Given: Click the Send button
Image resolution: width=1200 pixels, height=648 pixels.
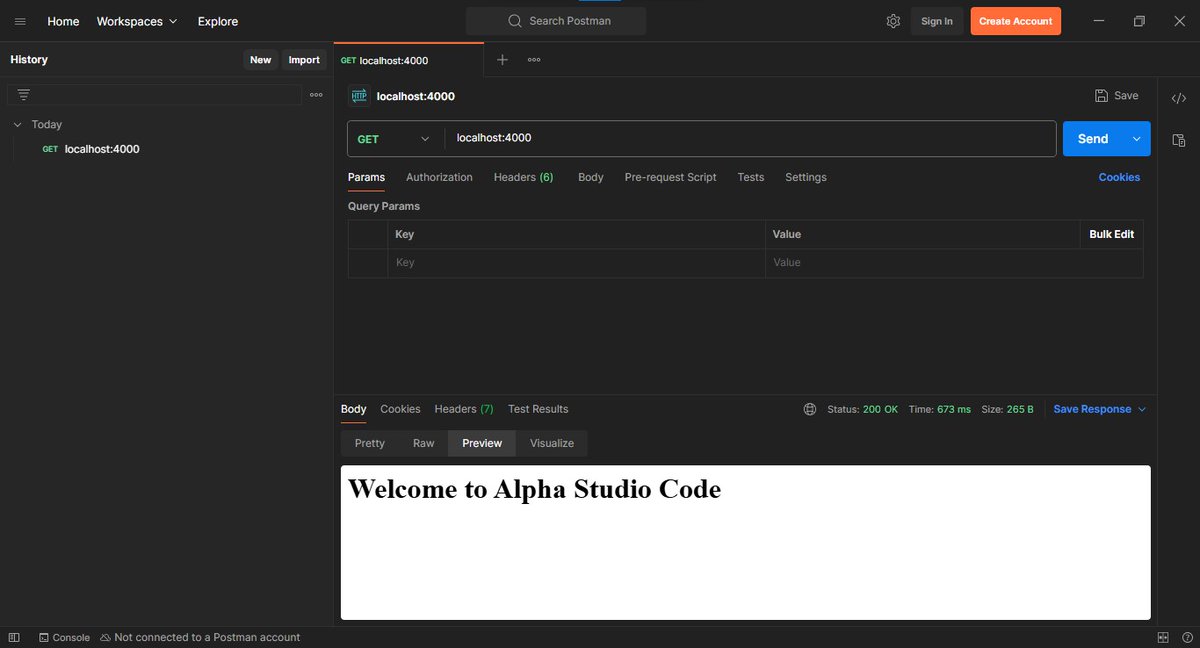Looking at the screenshot, I should [1093, 139].
